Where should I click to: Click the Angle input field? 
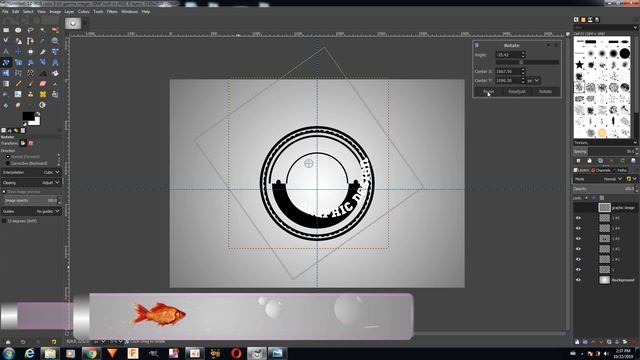coord(508,54)
